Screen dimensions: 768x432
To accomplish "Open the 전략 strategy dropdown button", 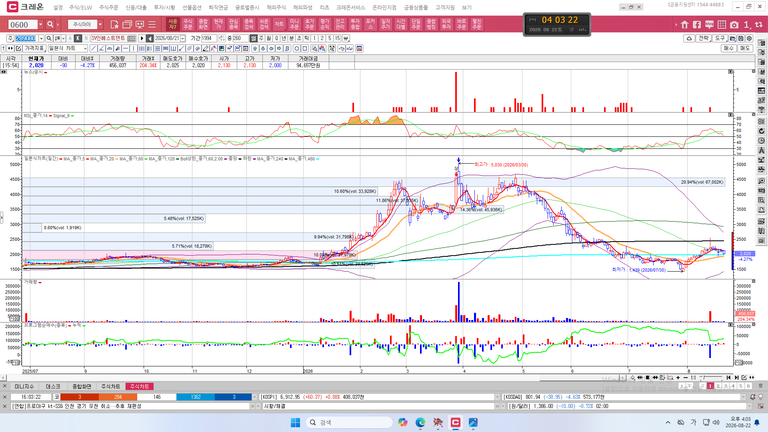I will coord(703,38).
